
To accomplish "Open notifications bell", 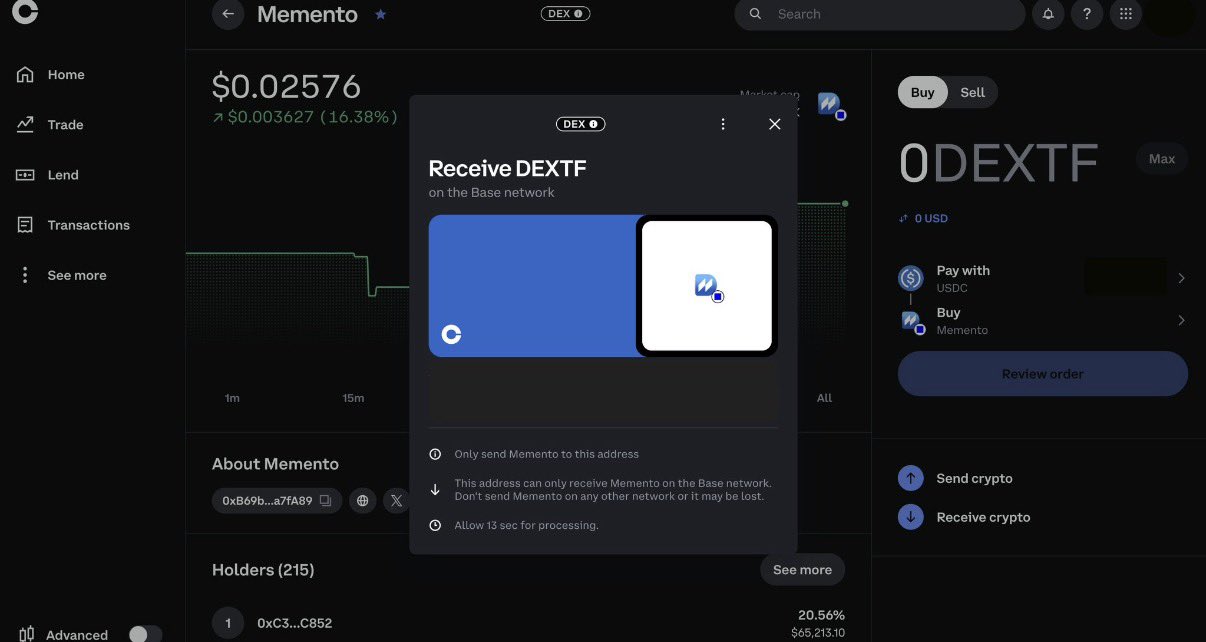I will tap(1048, 14).
